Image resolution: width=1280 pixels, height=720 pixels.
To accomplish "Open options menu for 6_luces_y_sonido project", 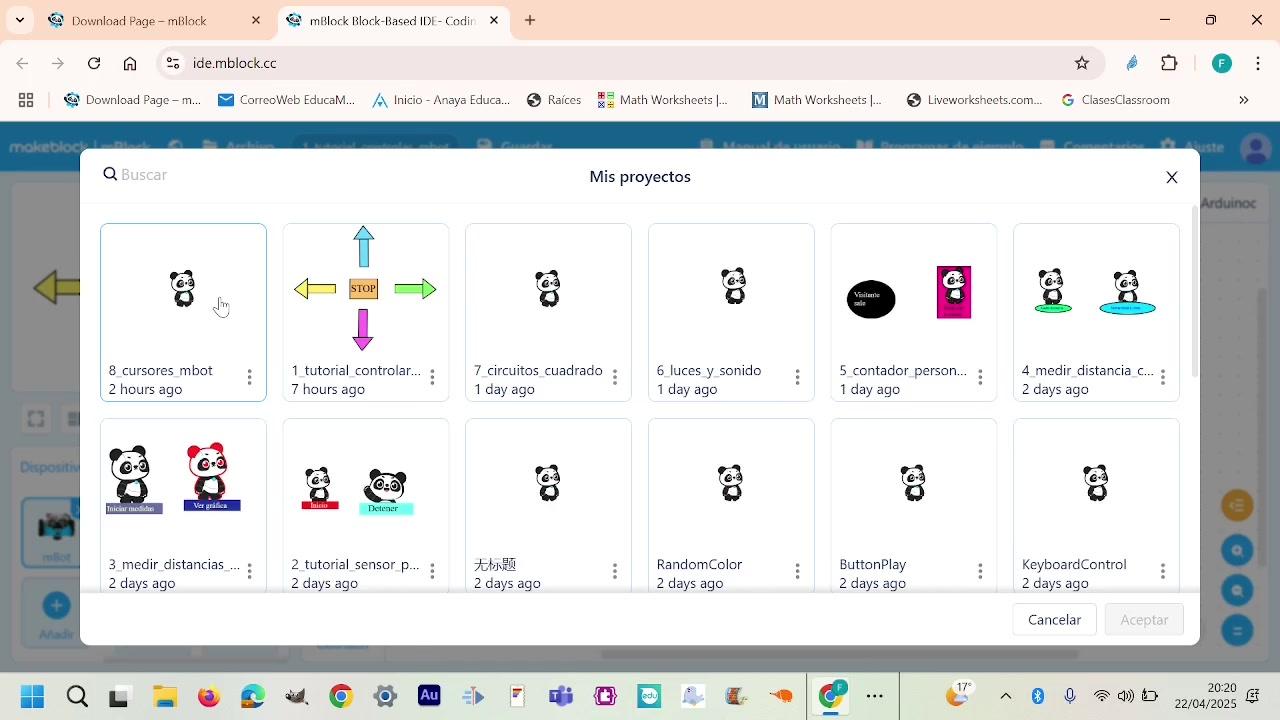I will (797, 377).
